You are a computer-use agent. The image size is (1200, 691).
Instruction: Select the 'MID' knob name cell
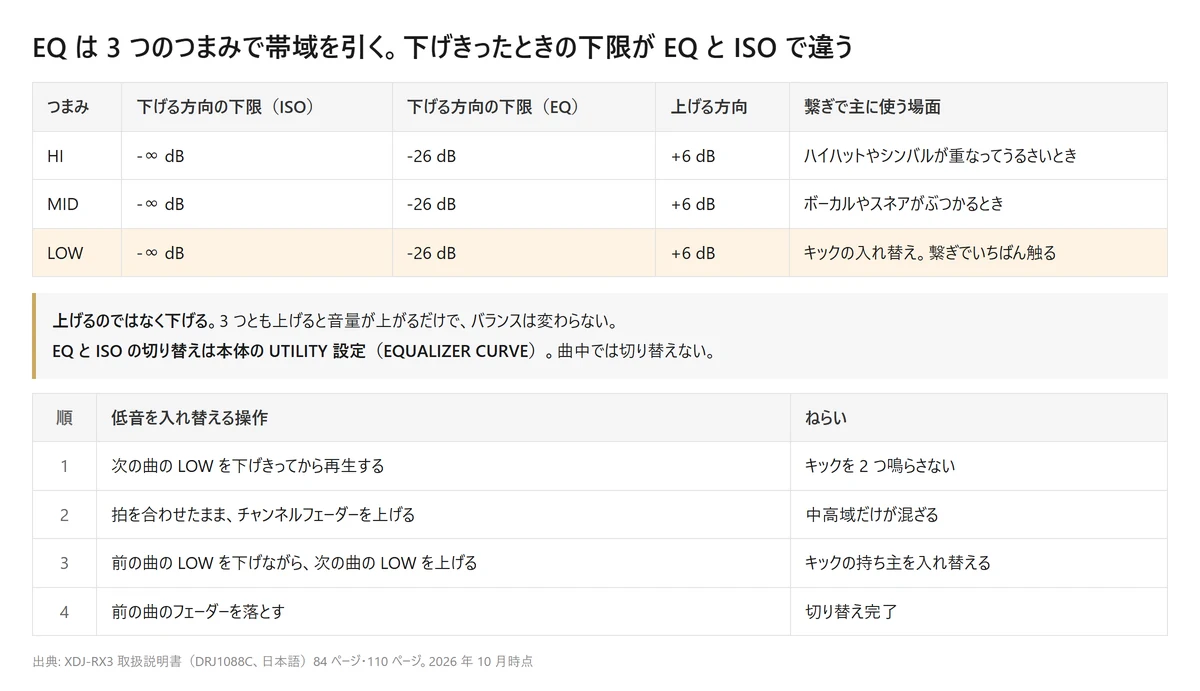[x=77, y=204]
